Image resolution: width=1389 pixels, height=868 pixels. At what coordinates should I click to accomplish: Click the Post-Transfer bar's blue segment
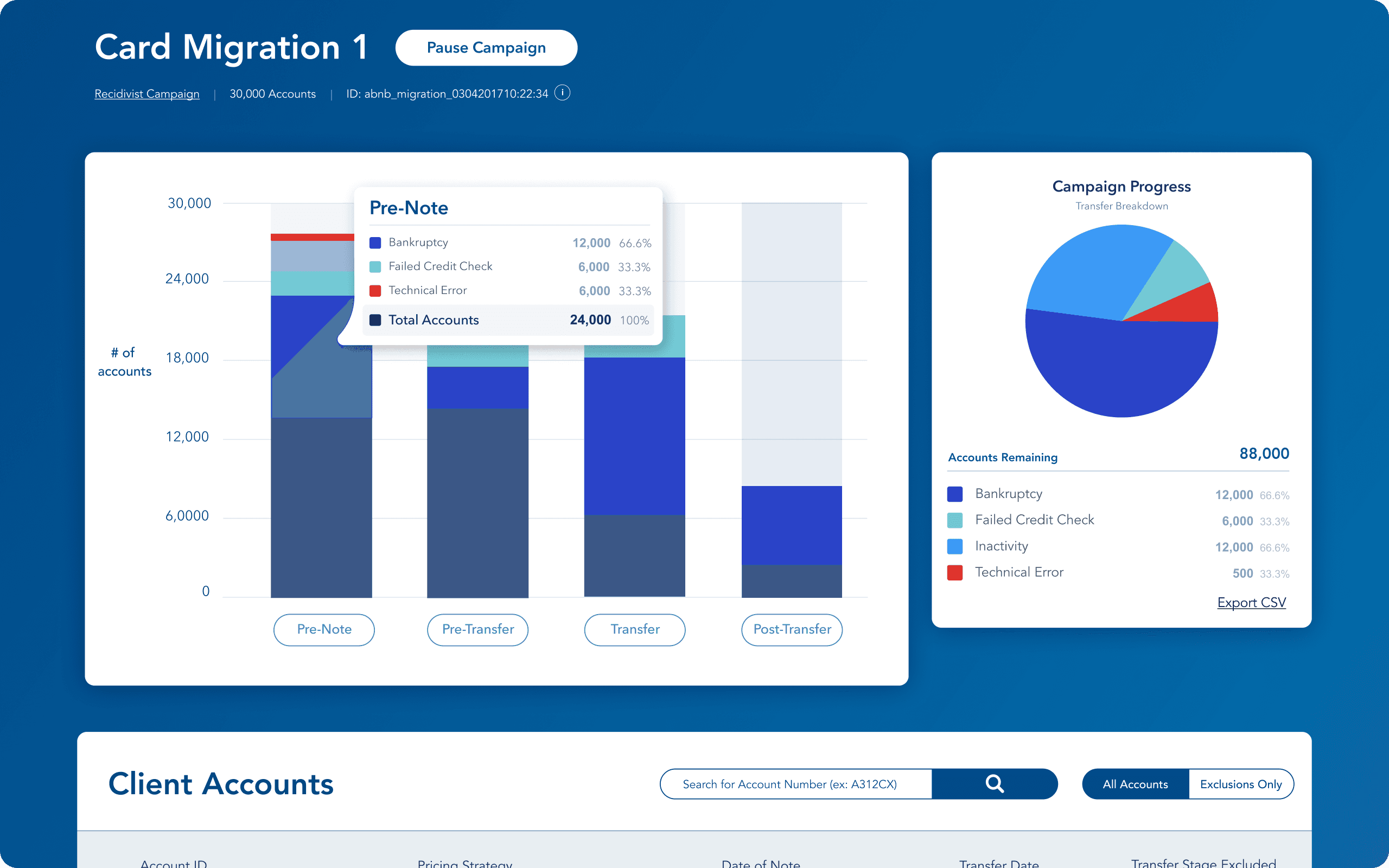[x=792, y=525]
